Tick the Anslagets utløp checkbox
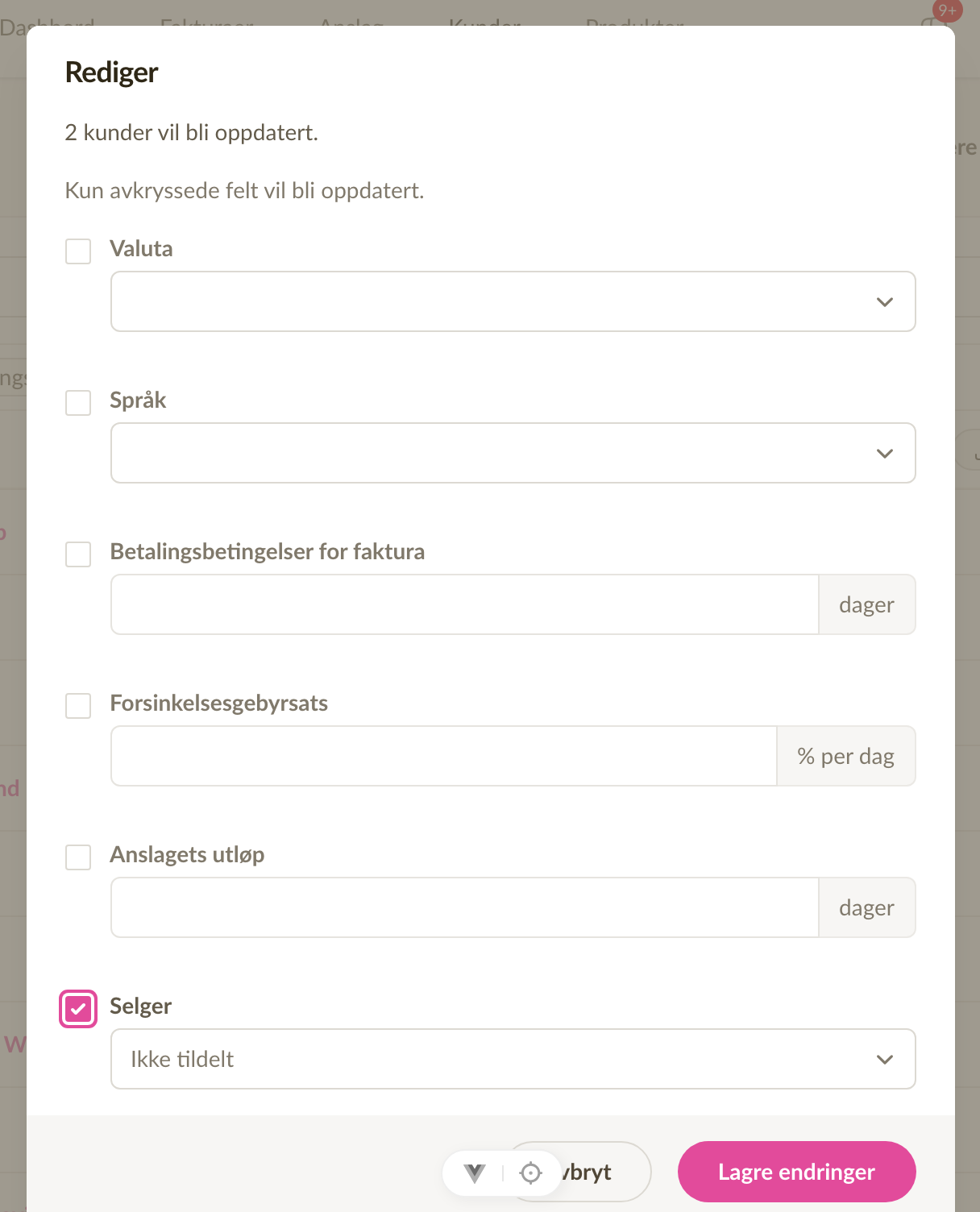Screen dimensions: 980x1212 [x=78, y=857]
